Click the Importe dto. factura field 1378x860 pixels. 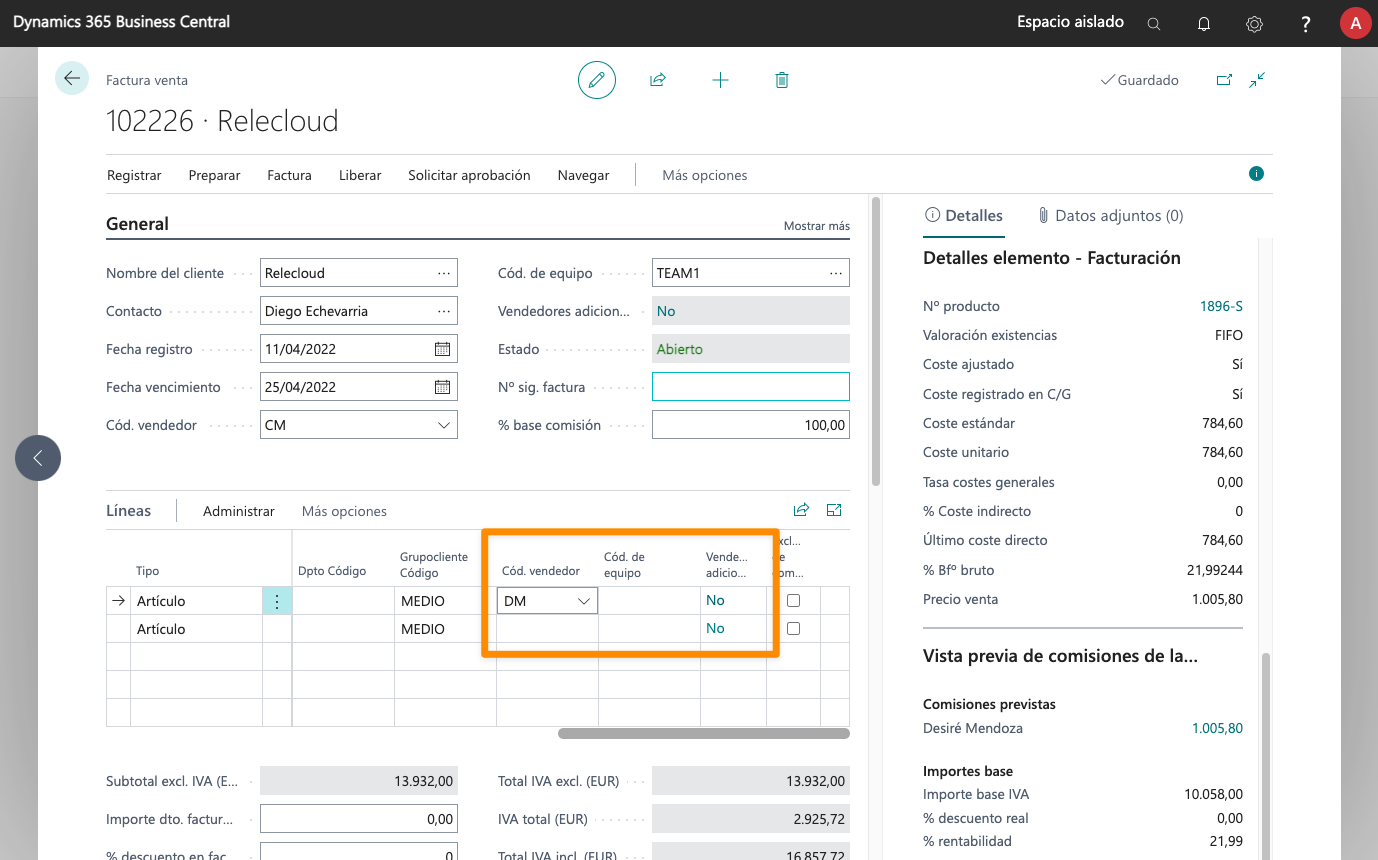point(359,819)
